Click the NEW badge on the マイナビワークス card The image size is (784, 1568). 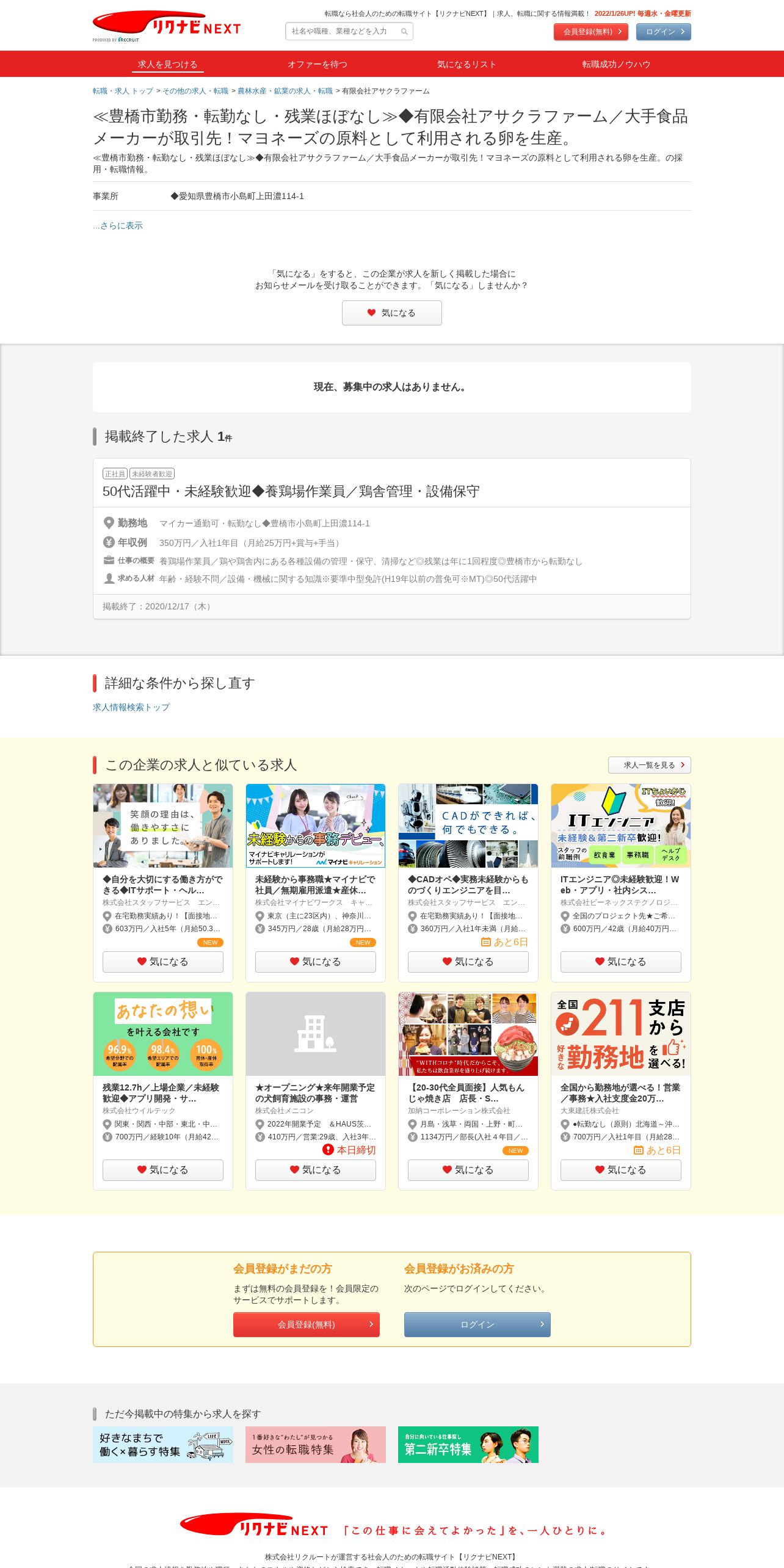tap(363, 942)
